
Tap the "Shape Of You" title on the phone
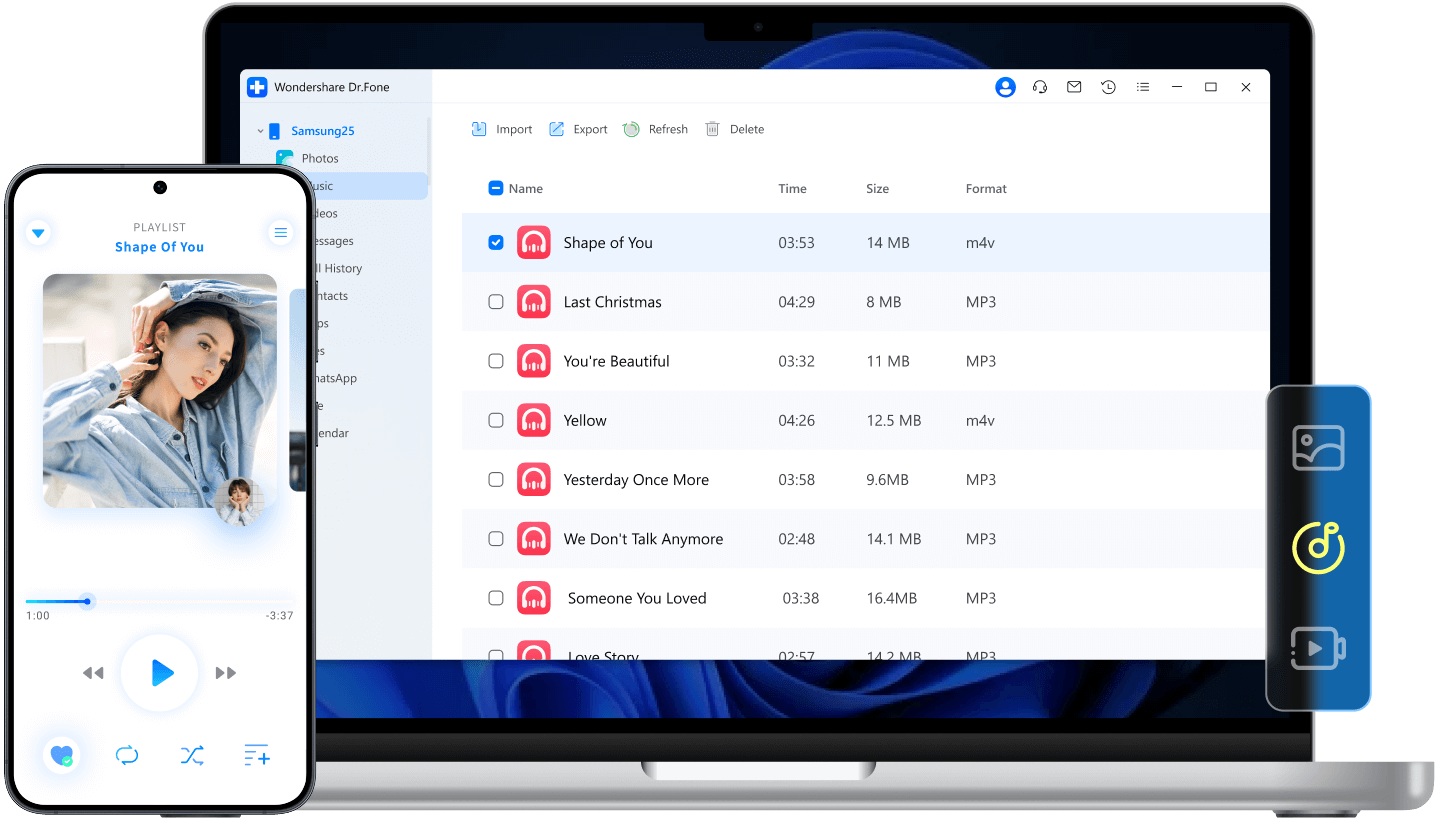pos(160,247)
